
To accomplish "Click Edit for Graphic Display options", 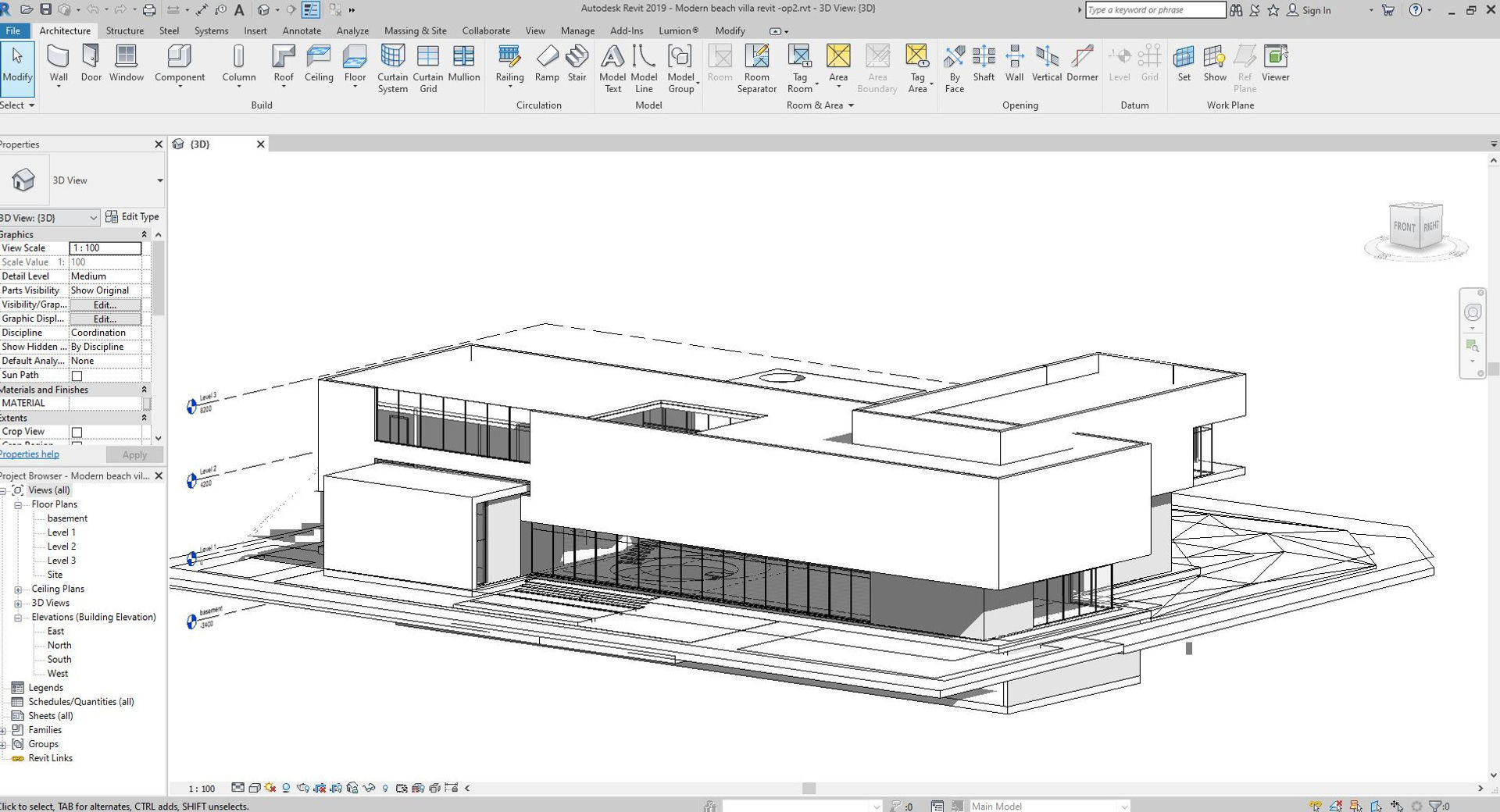I will (105, 319).
